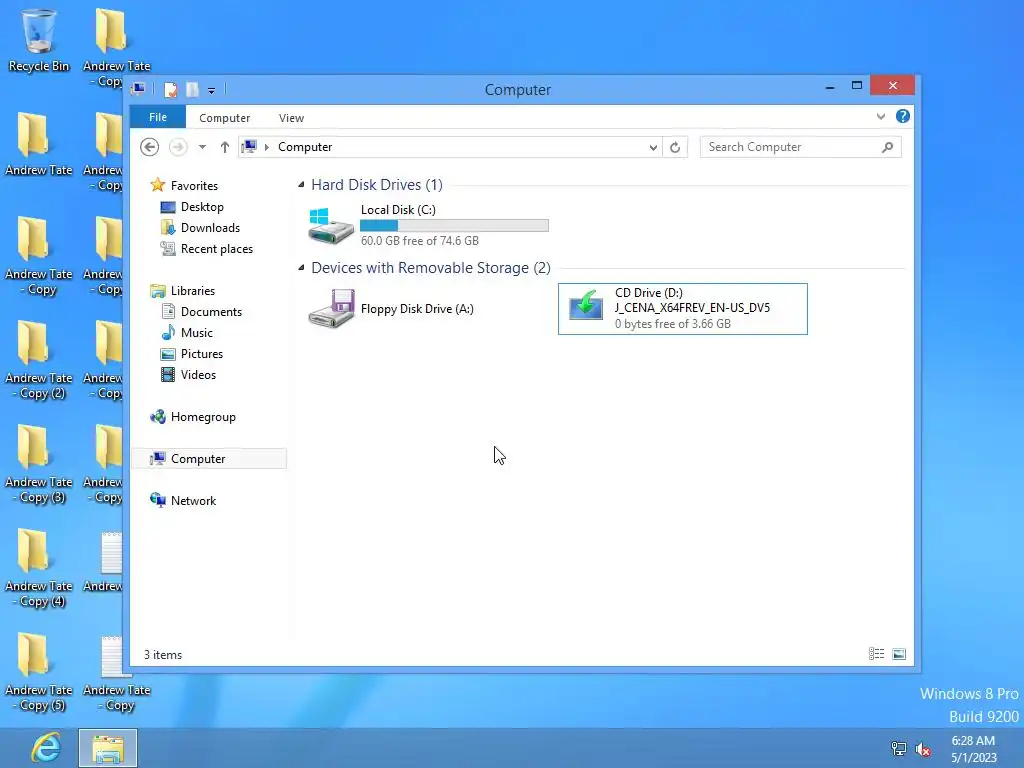Open the Homegroup icon in sidebar

[157, 417]
